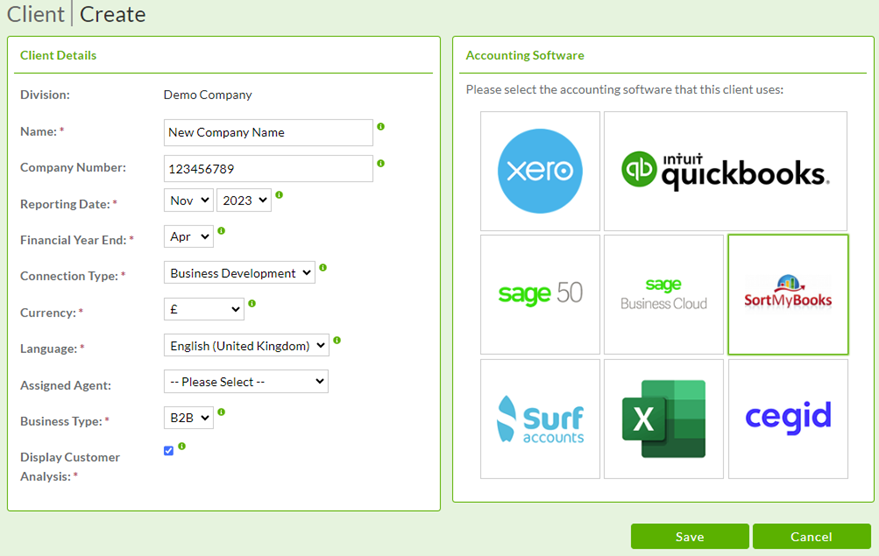The height and width of the screenshot is (556, 879).
Task: Open the Assigned Agent dropdown
Action: 245,382
